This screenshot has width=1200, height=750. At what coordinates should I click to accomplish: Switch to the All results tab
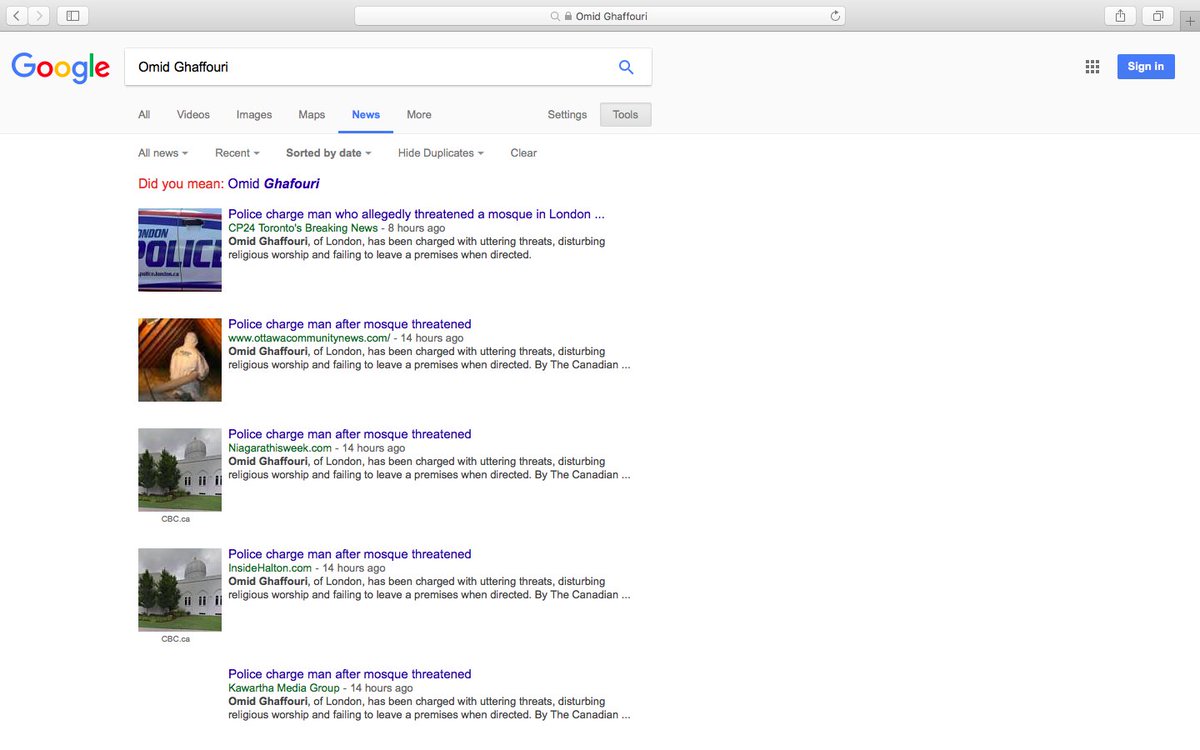(x=144, y=115)
